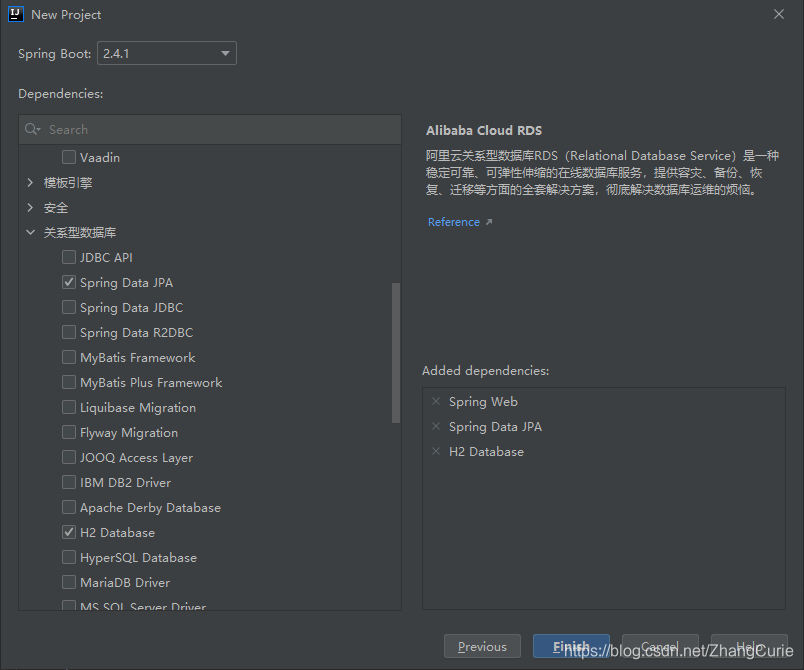Enable the JDBC API dependency

pos(69,257)
